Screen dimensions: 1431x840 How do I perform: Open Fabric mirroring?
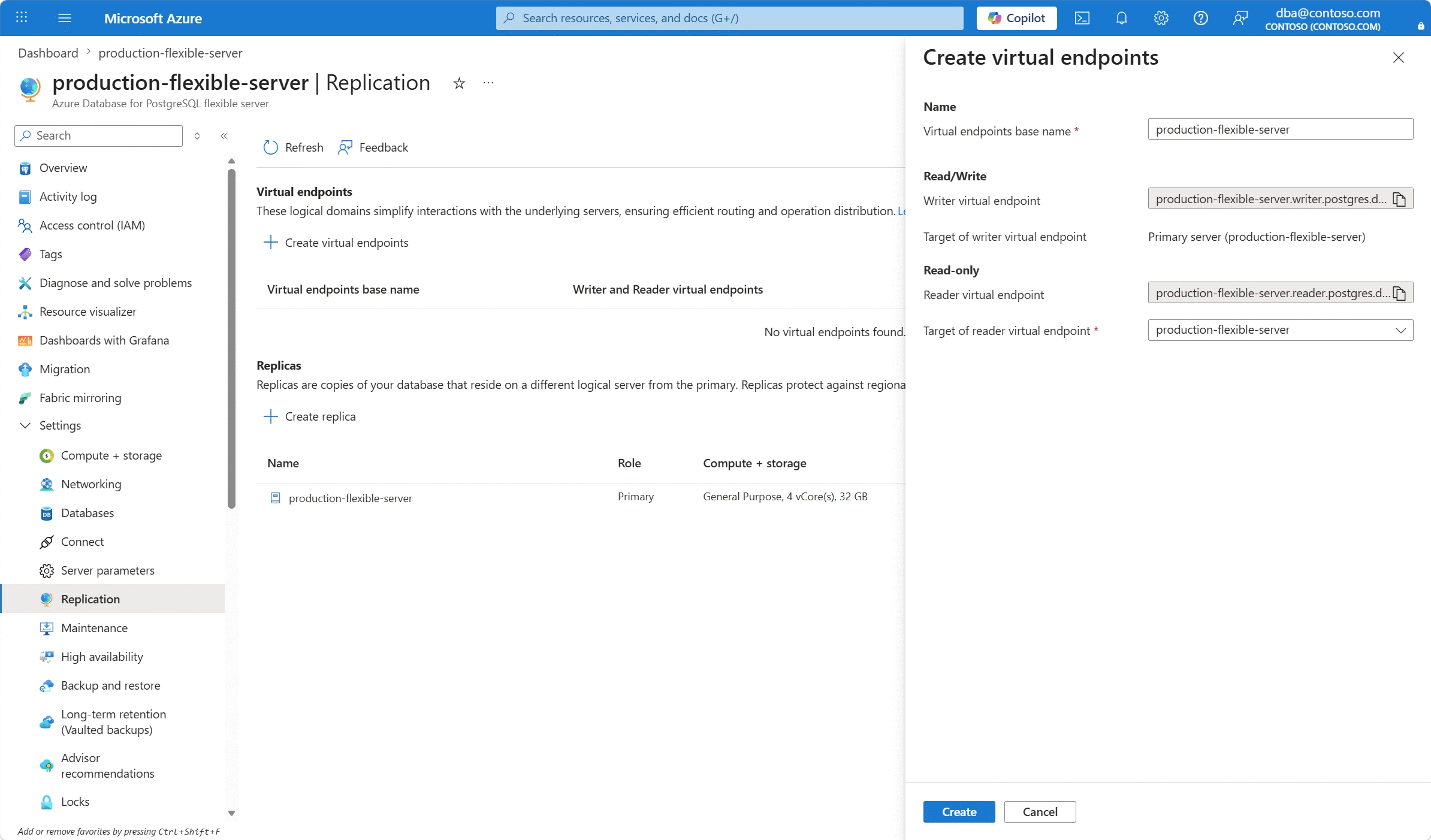pyautogui.click(x=80, y=398)
